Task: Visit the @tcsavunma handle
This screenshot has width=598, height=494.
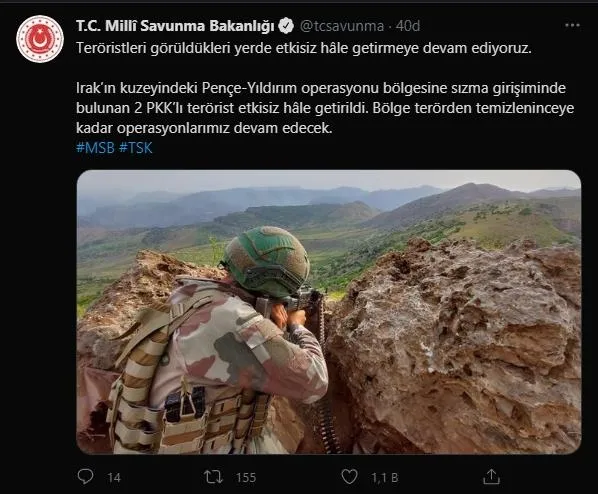Action: (342, 26)
